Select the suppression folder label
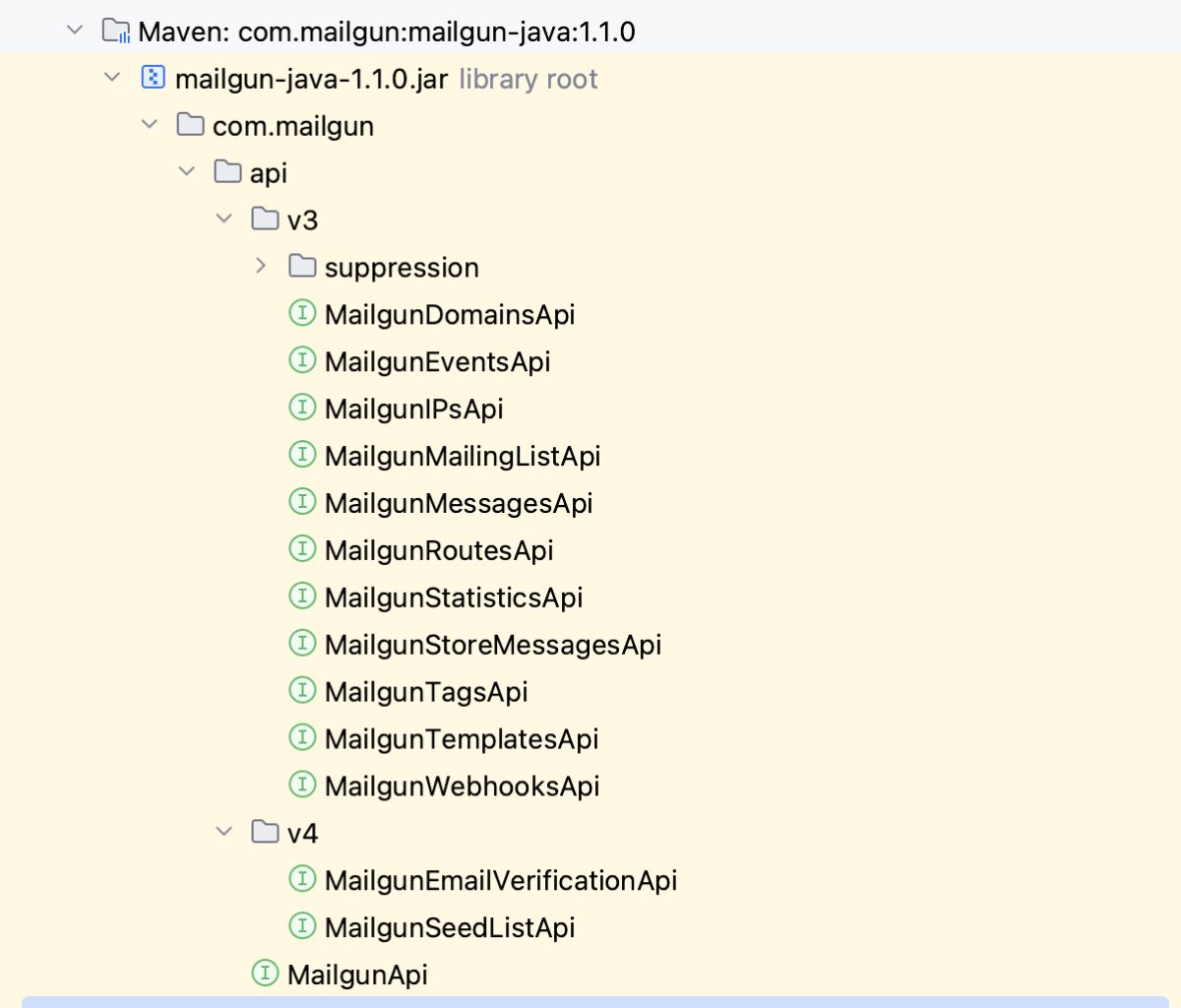Screen dimensions: 1181x1008 pos(402,268)
